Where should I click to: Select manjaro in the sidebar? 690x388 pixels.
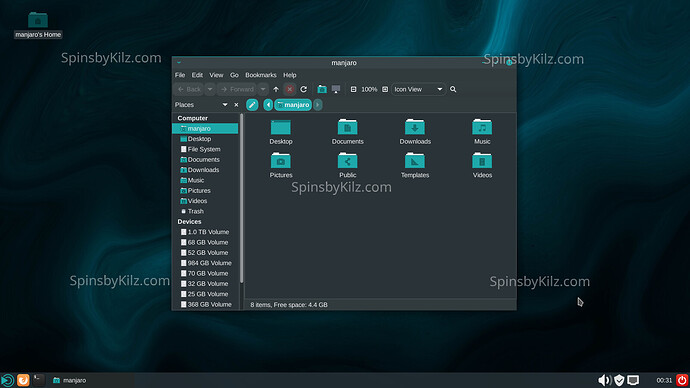click(x=205, y=128)
